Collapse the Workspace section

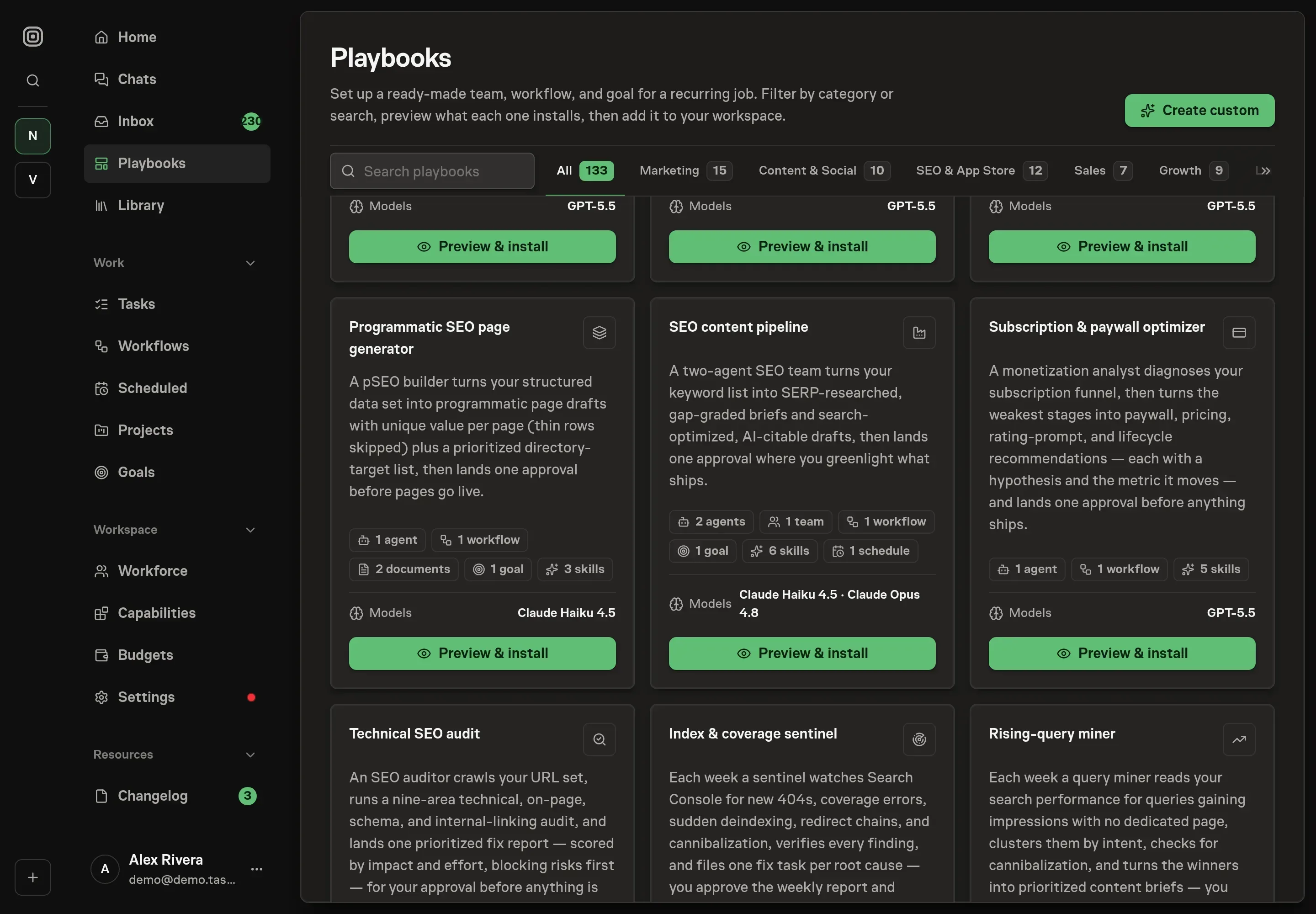(250, 530)
